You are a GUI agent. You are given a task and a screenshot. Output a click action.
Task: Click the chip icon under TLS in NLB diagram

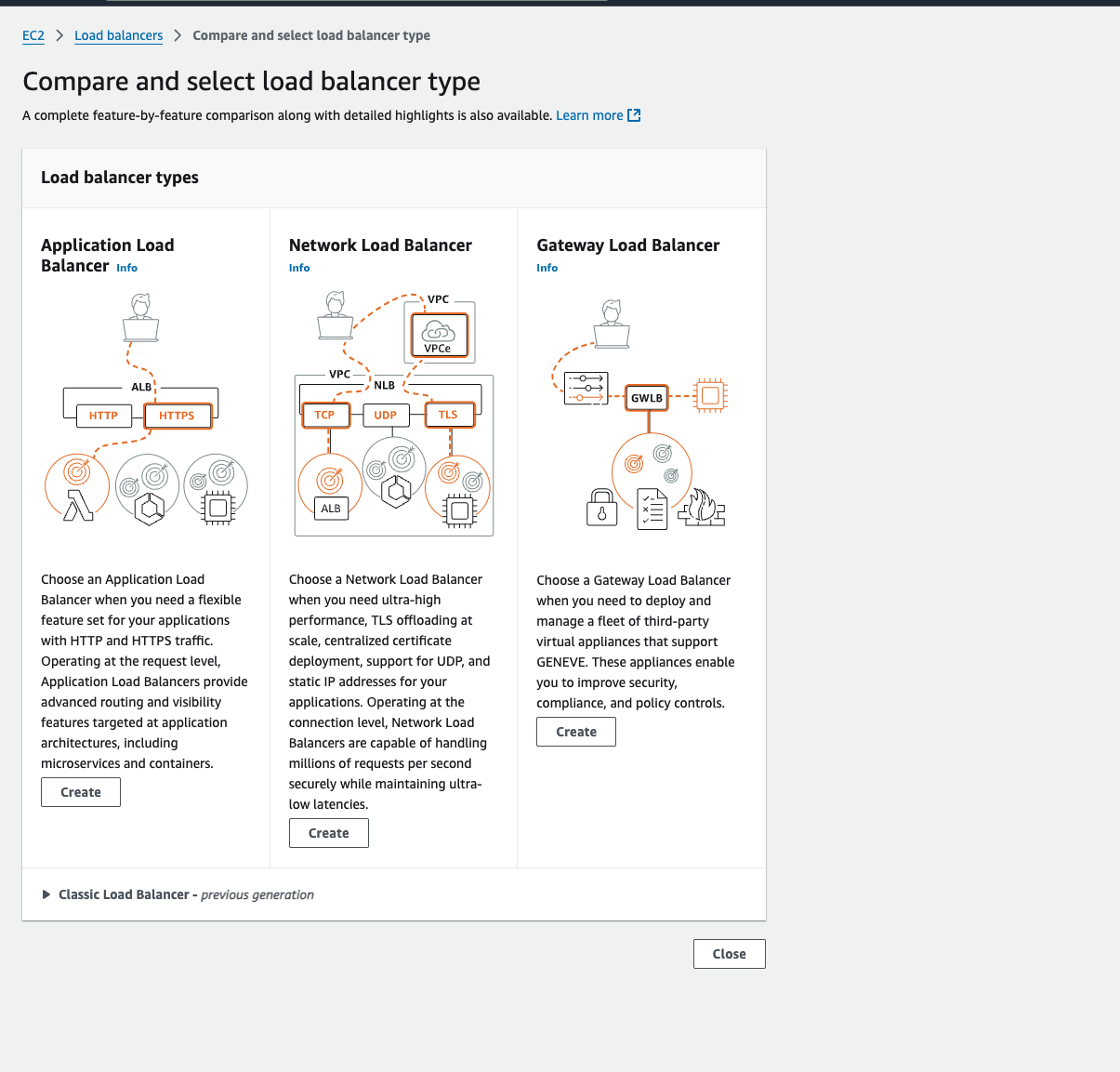pyautogui.click(x=459, y=510)
